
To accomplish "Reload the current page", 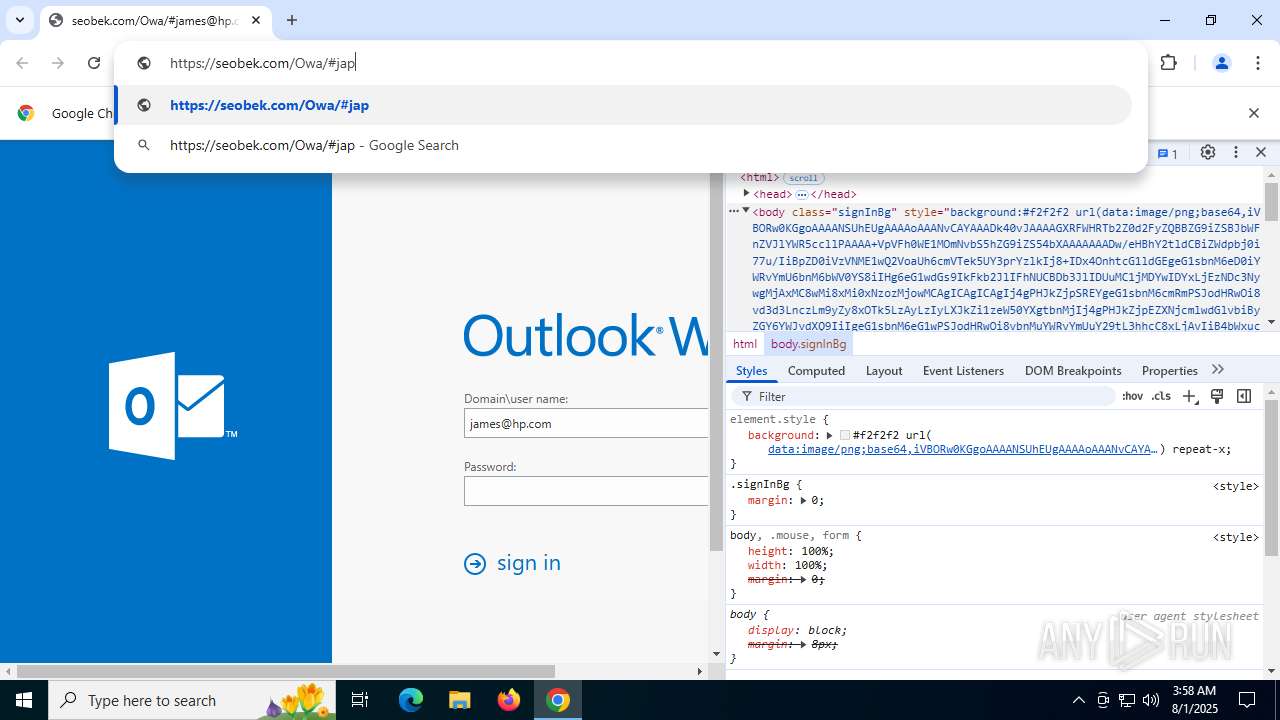I will click(x=94, y=63).
